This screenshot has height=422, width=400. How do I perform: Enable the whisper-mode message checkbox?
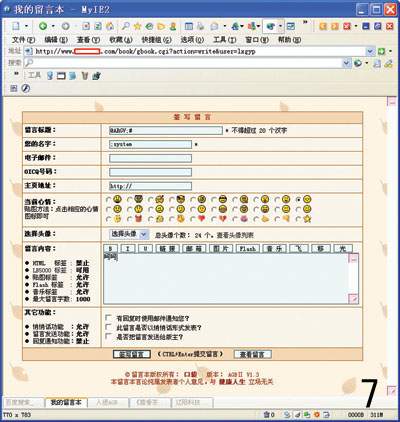tap(108, 327)
